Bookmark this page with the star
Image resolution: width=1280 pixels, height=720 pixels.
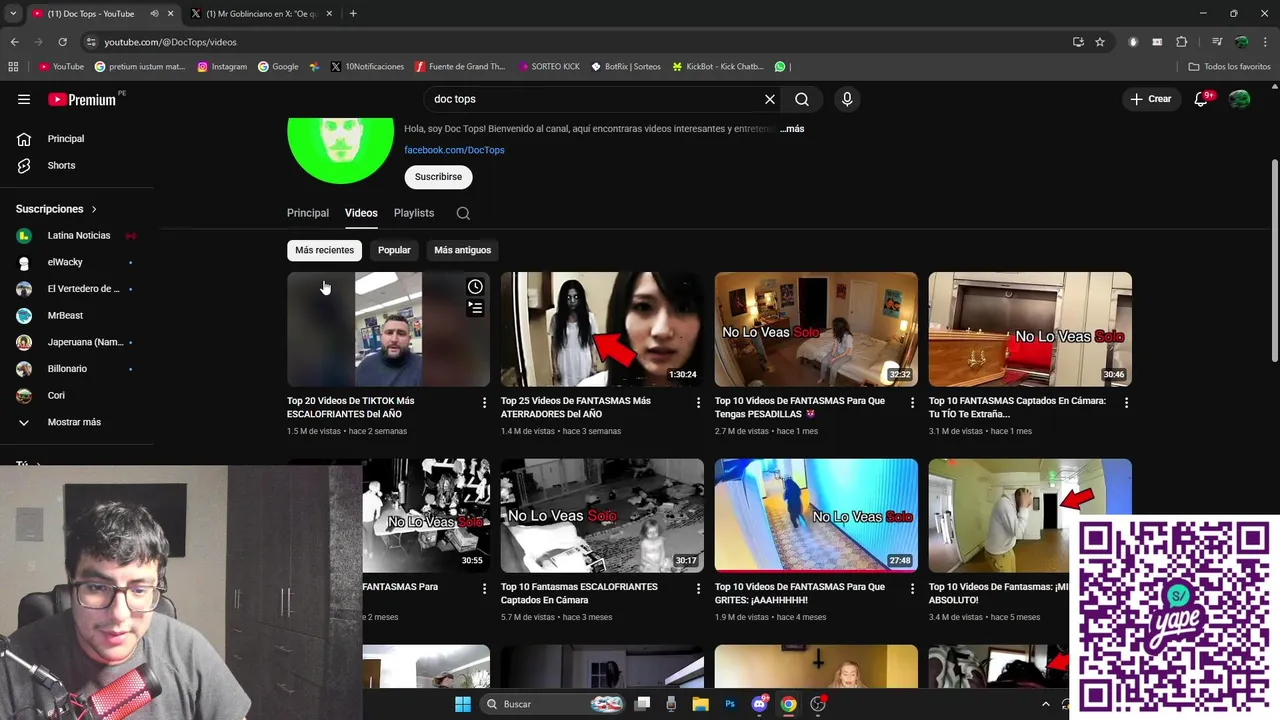click(x=1100, y=42)
